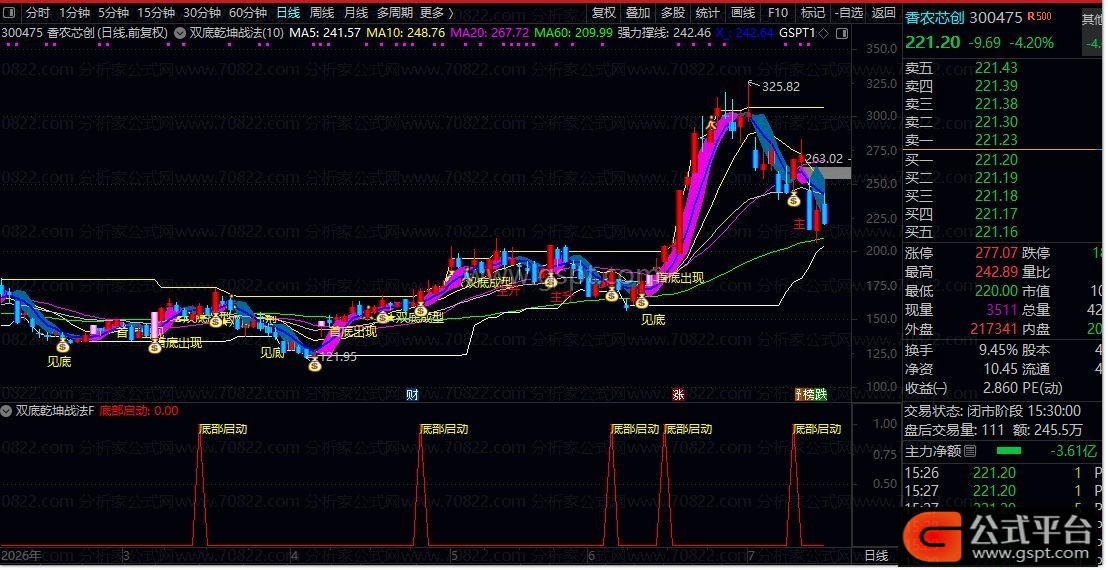Viewport: 1108px width, 570px height.
Task: Open F10 company info
Action: click(x=777, y=13)
